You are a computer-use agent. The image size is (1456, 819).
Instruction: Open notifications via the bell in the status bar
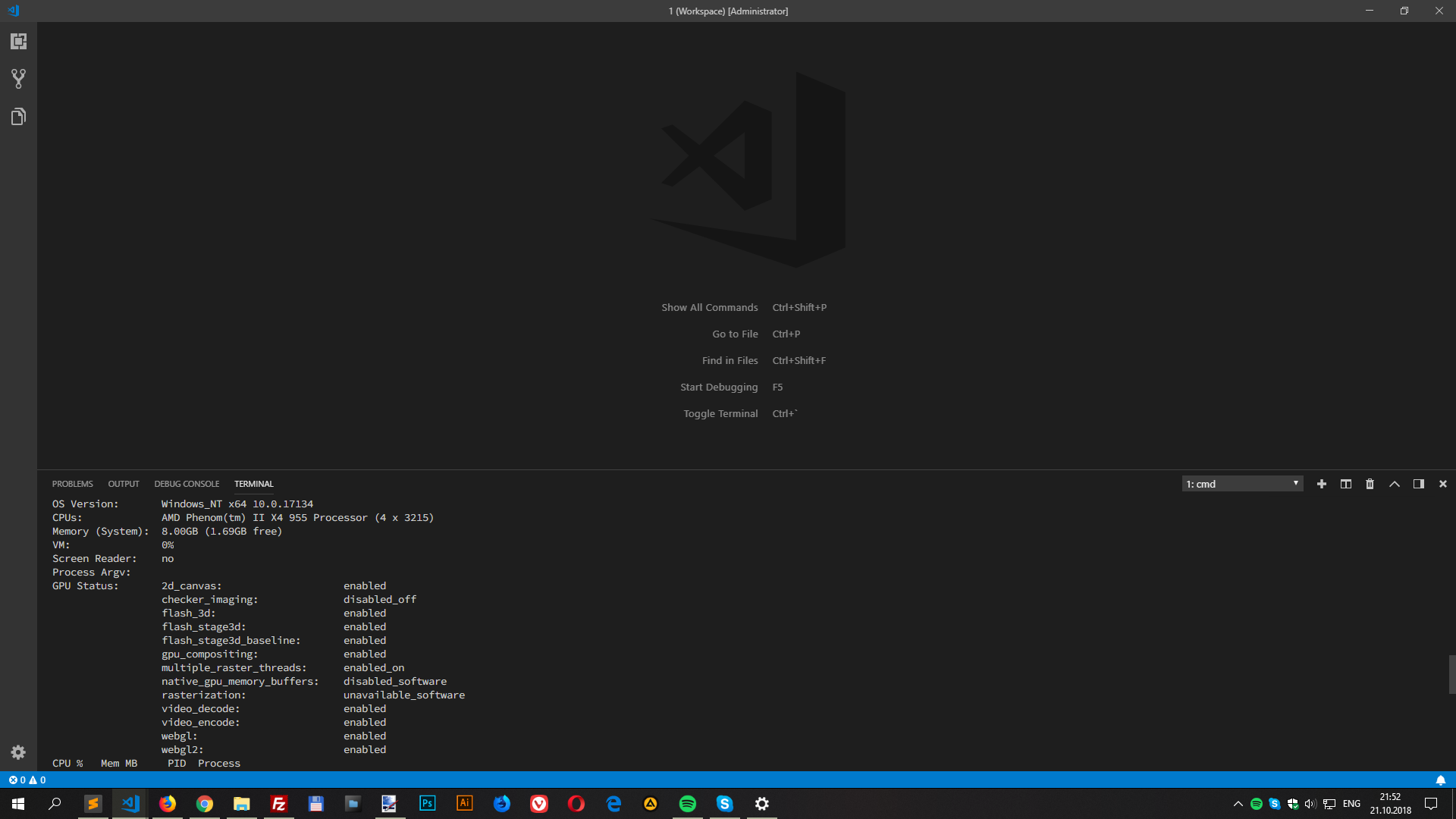point(1440,780)
